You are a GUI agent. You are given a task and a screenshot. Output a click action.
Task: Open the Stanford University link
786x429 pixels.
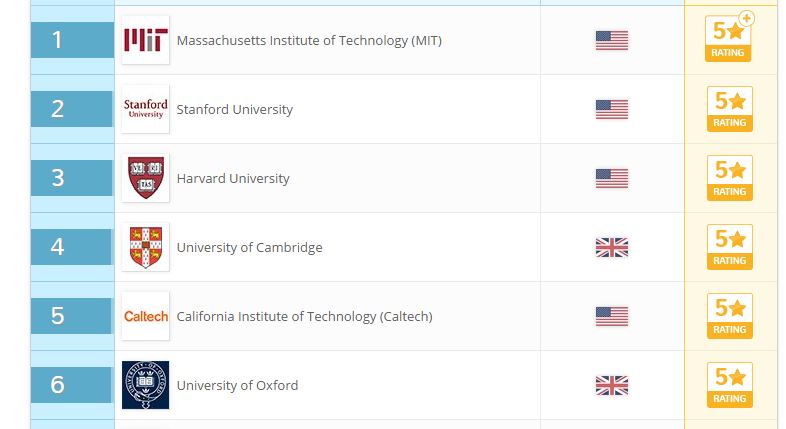tap(234, 110)
